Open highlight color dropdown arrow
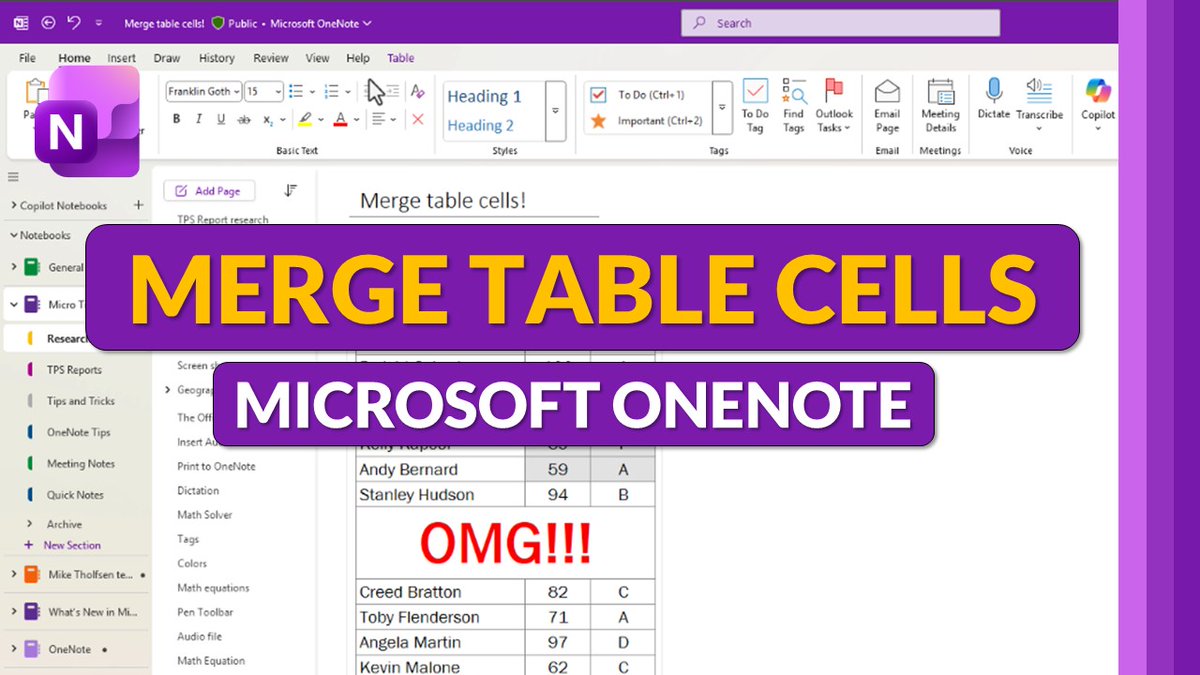This screenshot has width=1200, height=675. 321,120
